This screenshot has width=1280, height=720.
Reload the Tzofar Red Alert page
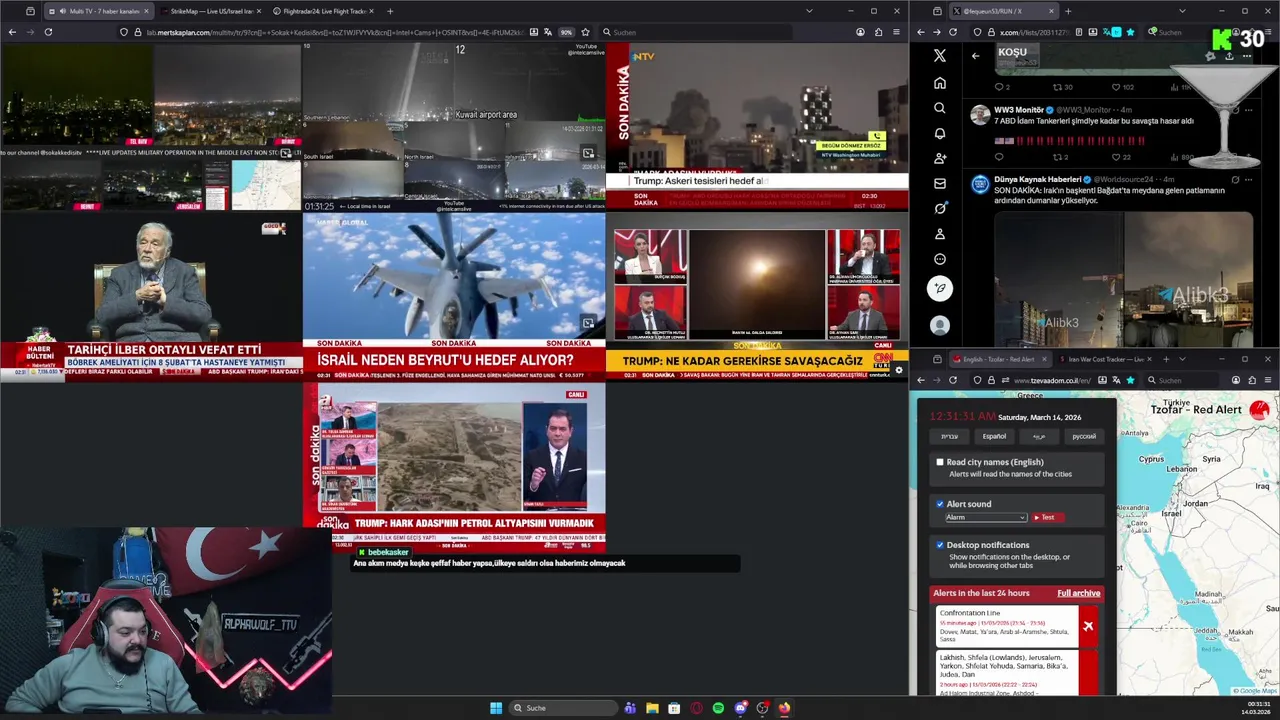tap(952, 380)
